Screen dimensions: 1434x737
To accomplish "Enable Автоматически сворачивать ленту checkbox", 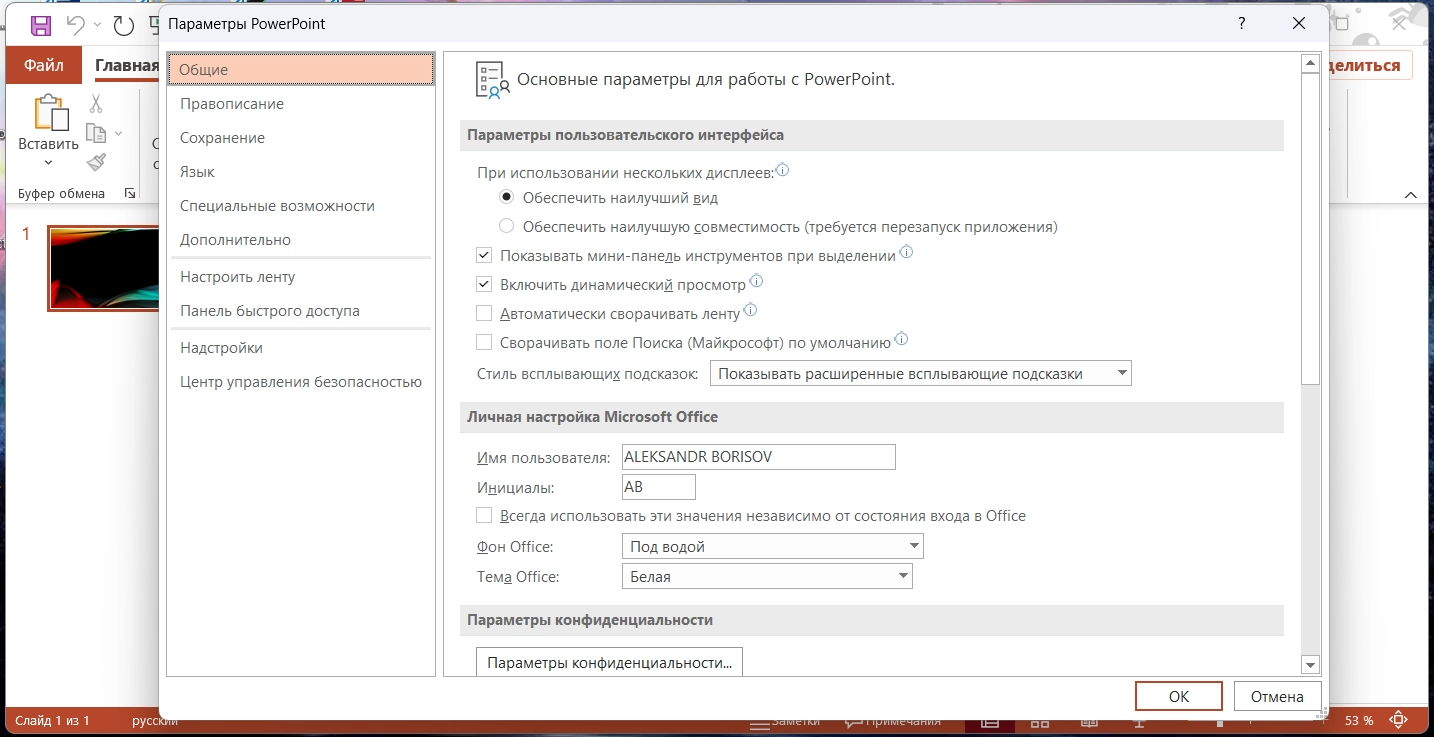I will point(484,314).
